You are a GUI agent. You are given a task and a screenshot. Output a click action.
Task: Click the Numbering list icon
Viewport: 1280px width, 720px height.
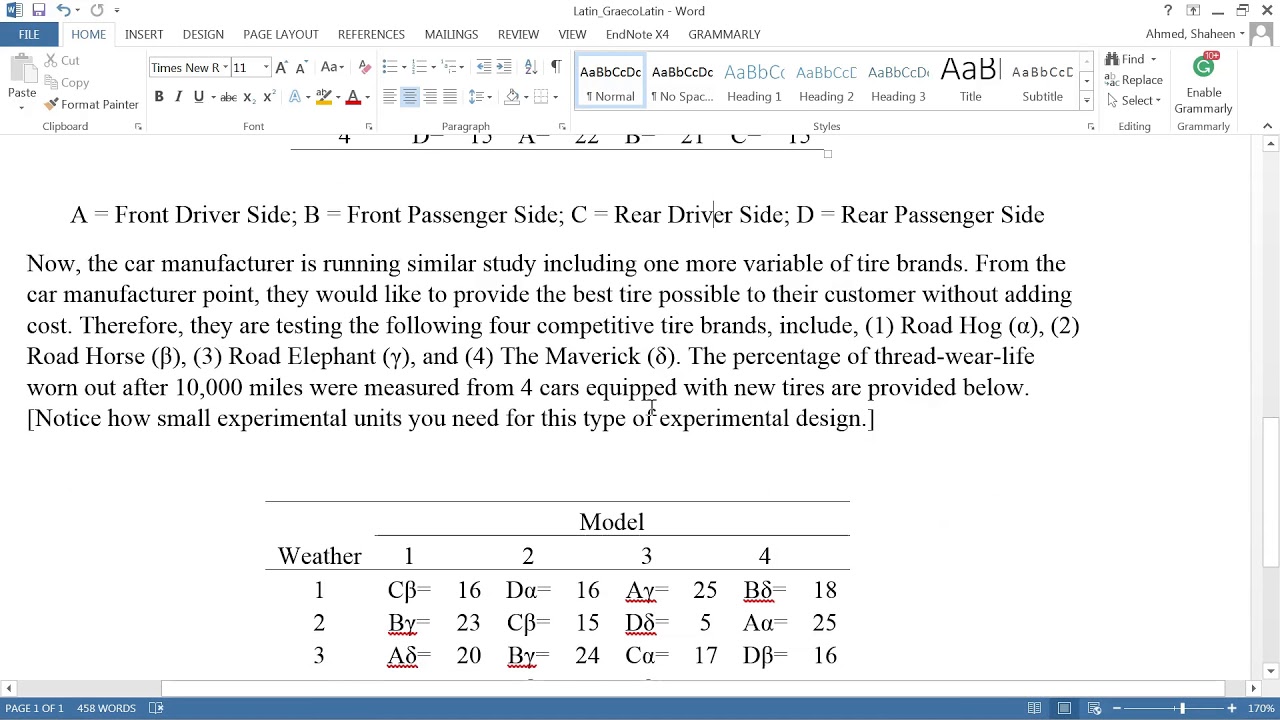[419, 67]
